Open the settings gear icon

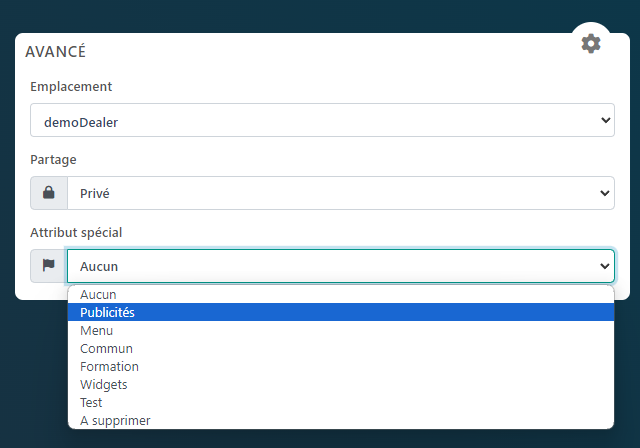point(591,44)
